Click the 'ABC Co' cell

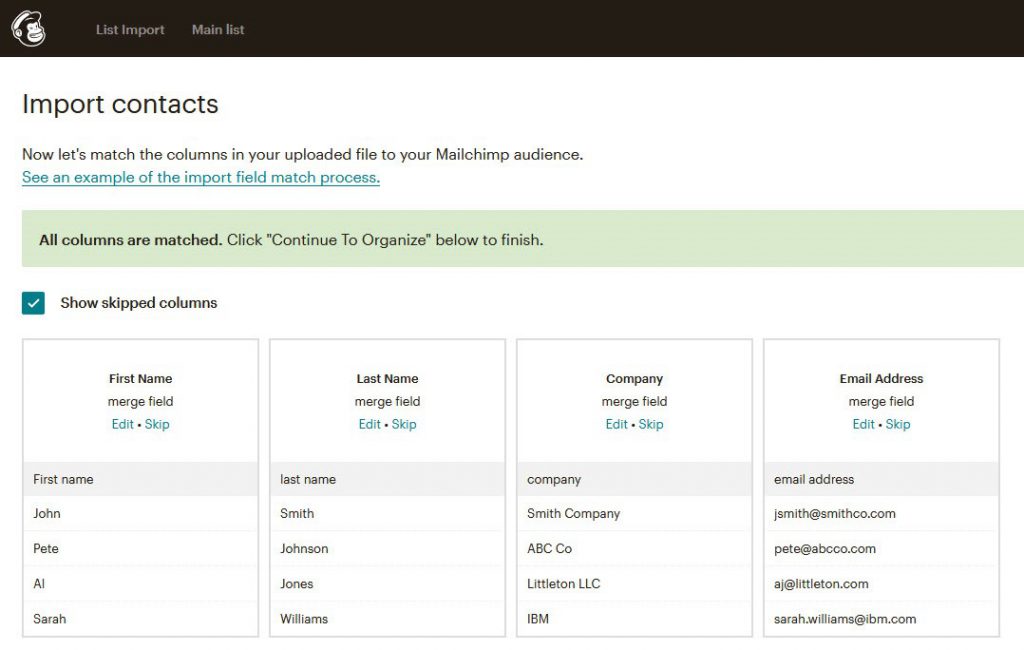pos(634,549)
